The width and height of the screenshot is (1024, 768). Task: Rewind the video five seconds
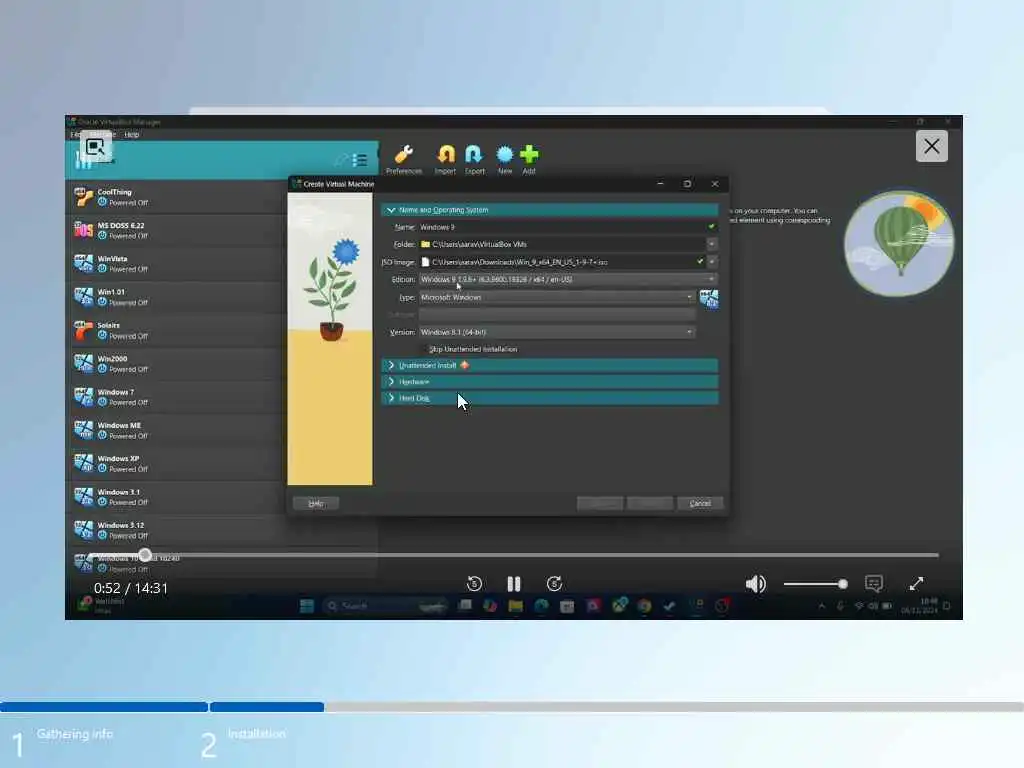coord(475,584)
